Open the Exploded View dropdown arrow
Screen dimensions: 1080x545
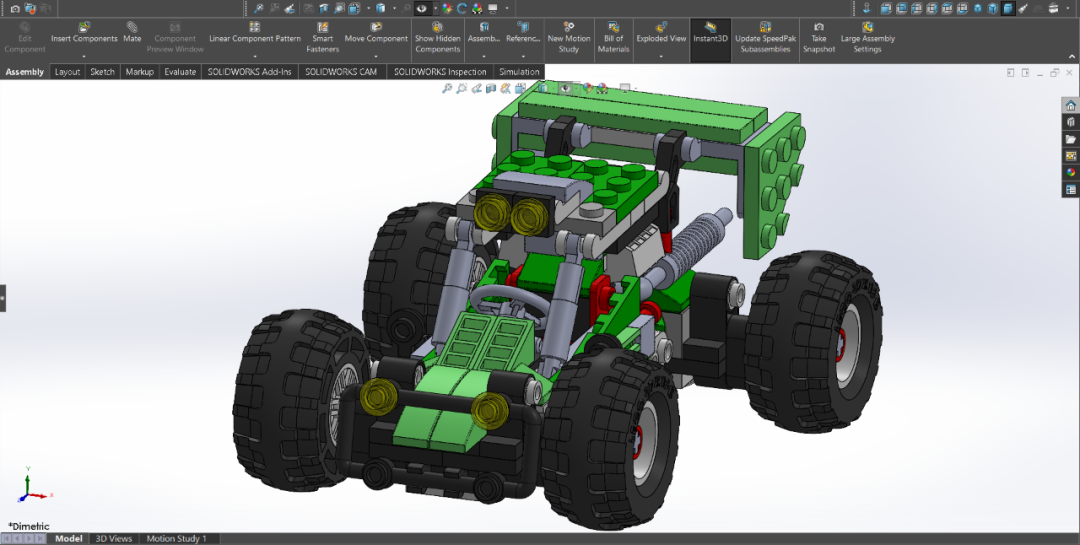661,56
